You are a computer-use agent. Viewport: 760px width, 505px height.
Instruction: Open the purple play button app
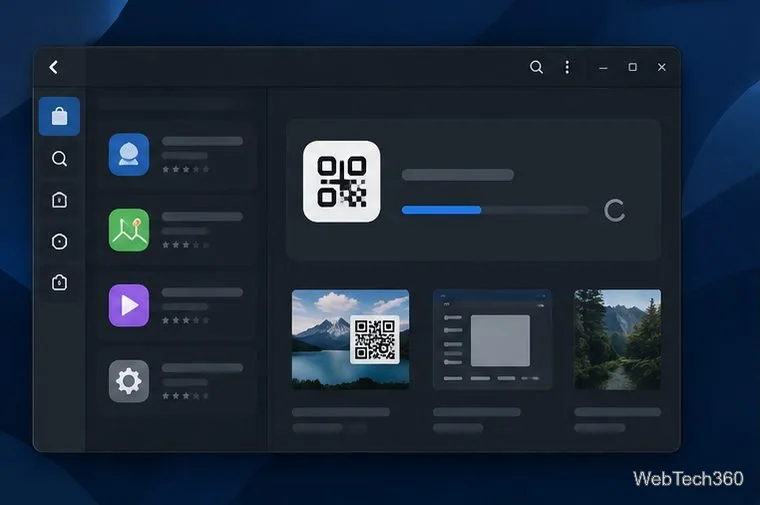129,305
